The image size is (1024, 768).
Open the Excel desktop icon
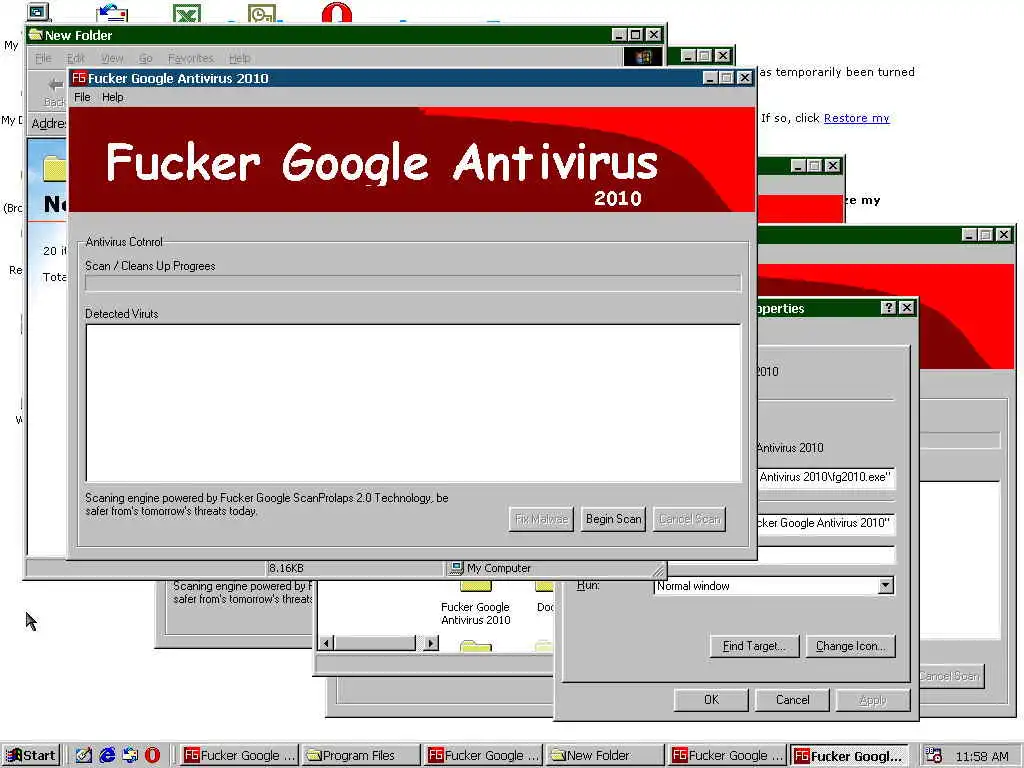coord(186,12)
